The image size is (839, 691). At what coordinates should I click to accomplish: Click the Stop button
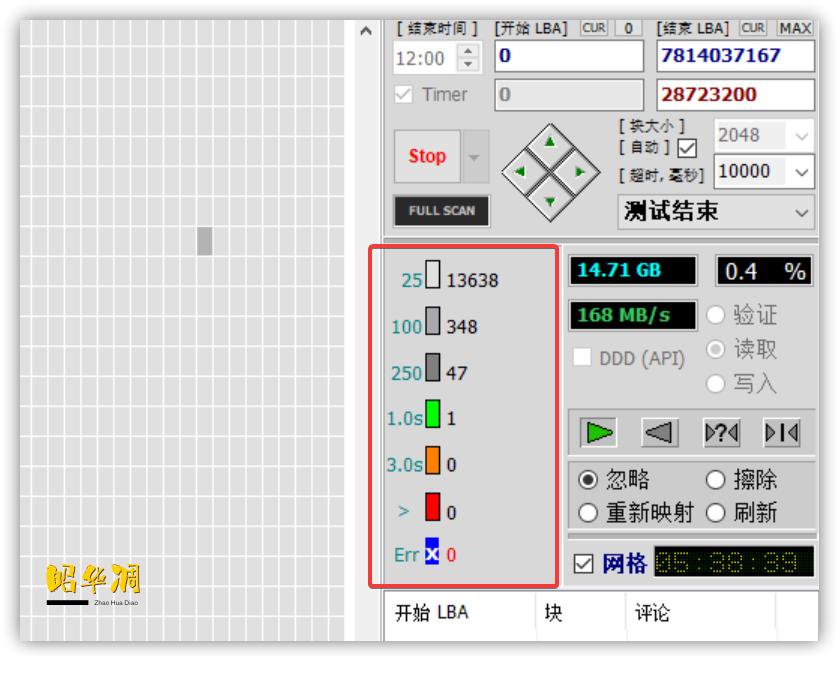427,157
